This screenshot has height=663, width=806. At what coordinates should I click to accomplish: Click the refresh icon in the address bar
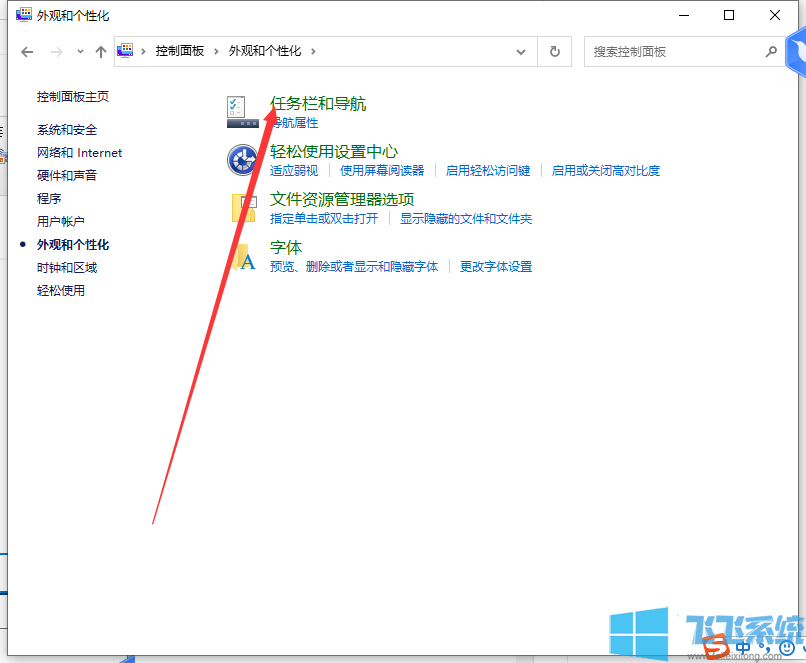click(x=554, y=51)
